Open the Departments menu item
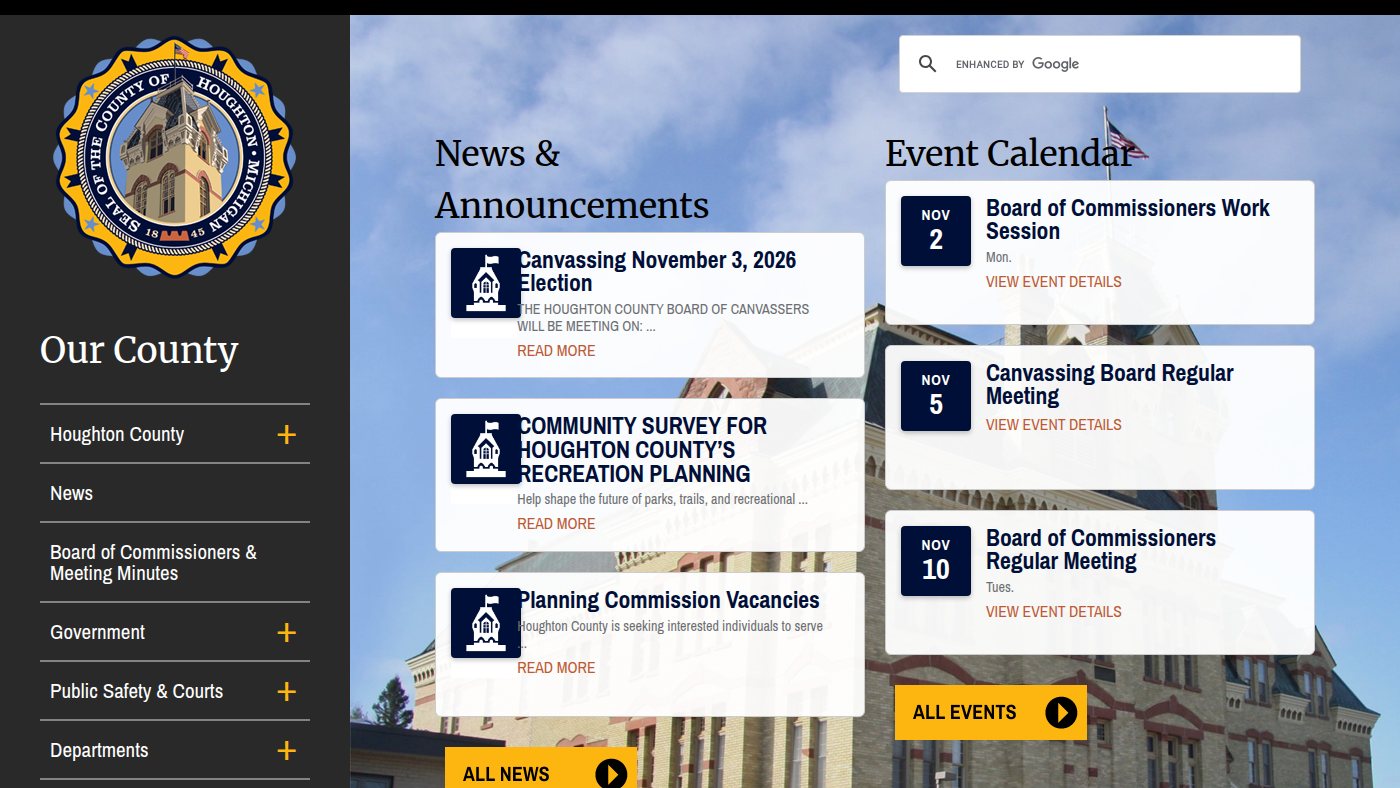Image resolution: width=1400 pixels, height=788 pixels. [x=99, y=750]
